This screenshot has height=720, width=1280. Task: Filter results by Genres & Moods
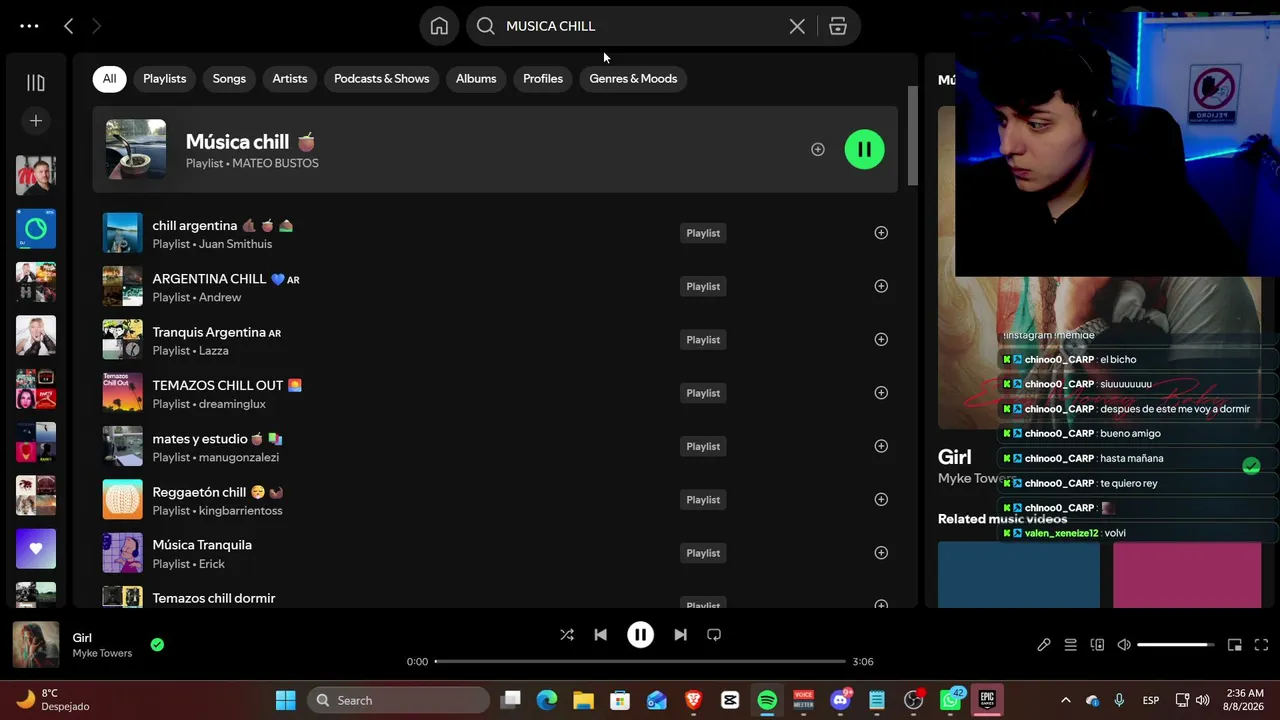click(x=633, y=78)
